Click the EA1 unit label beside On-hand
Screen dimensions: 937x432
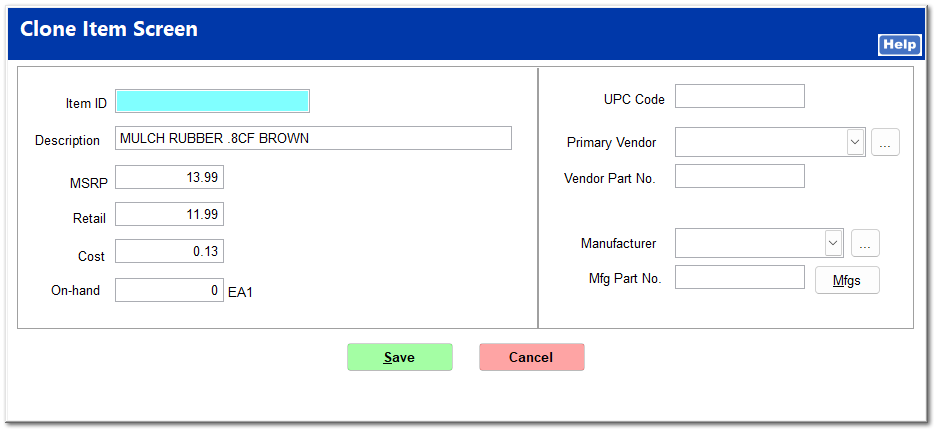240,292
